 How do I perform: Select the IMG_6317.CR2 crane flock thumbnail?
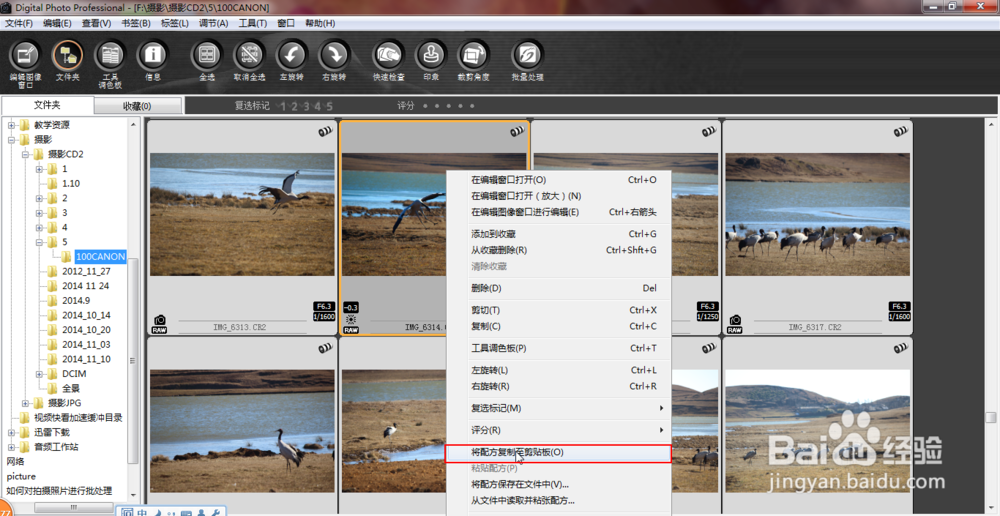[x=818, y=227]
